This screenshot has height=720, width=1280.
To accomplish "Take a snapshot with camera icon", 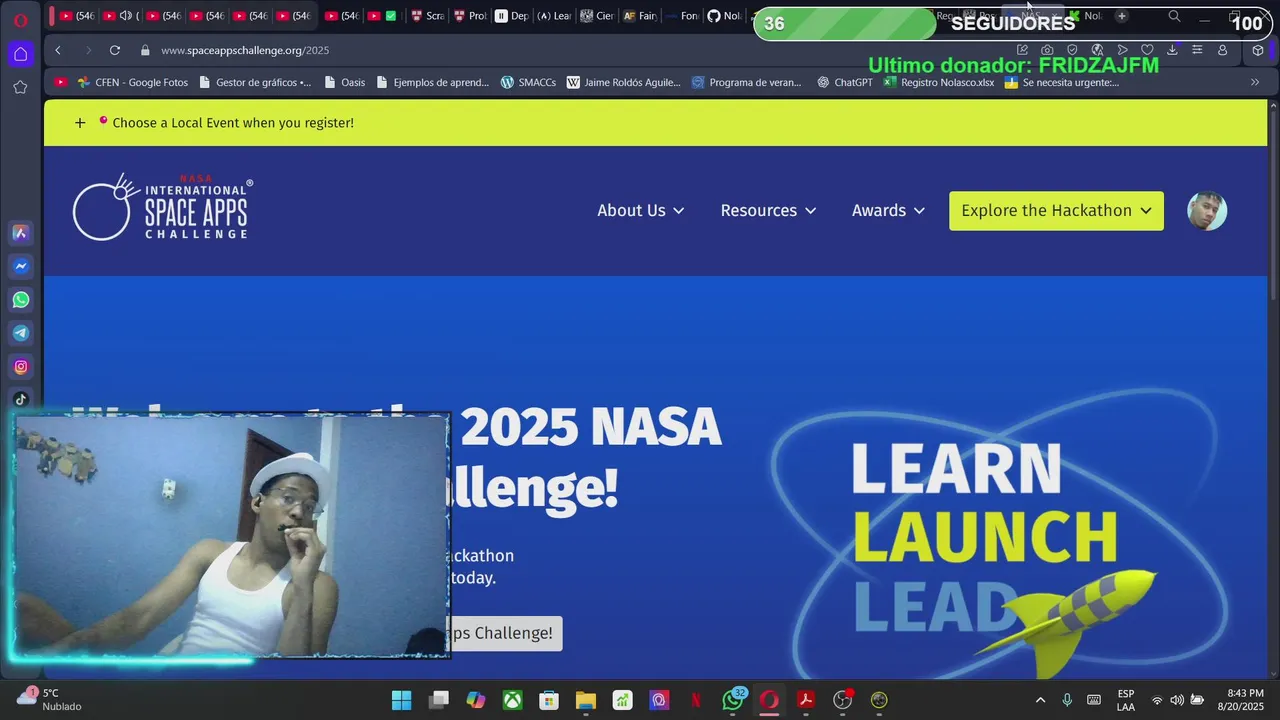I will [1047, 50].
